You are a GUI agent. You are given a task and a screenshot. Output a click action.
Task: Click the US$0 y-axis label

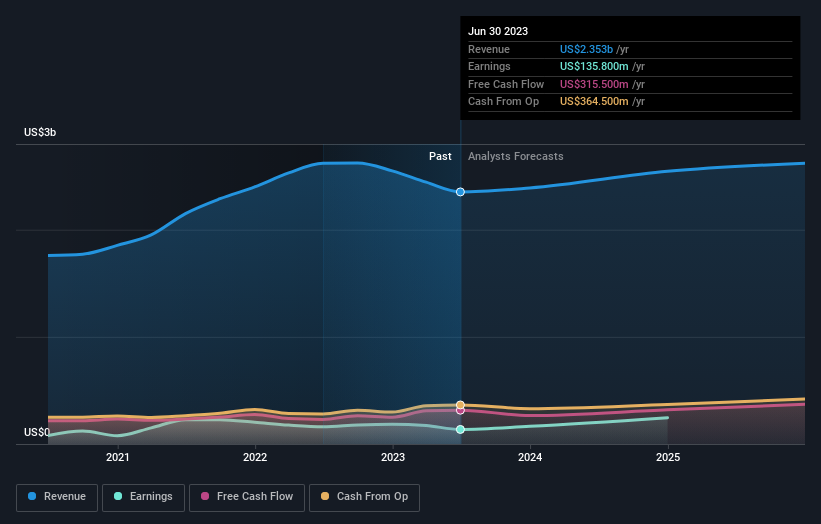coord(37,432)
